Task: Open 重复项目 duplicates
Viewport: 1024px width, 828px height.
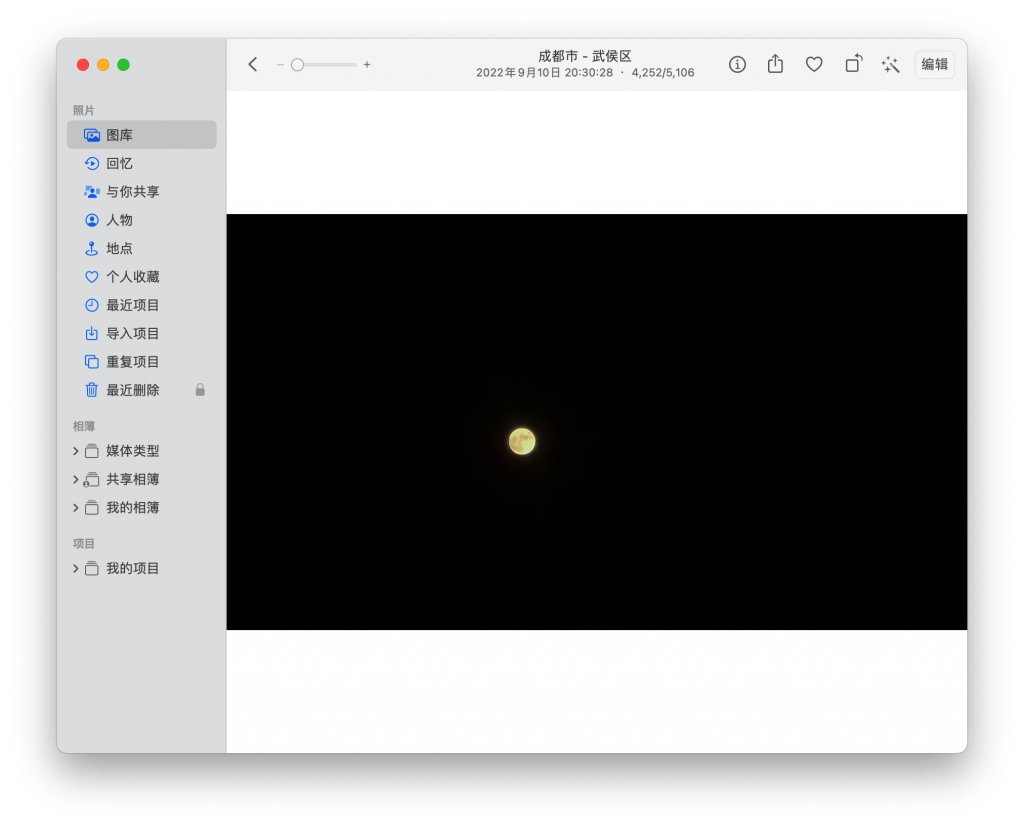Action: (x=142, y=362)
